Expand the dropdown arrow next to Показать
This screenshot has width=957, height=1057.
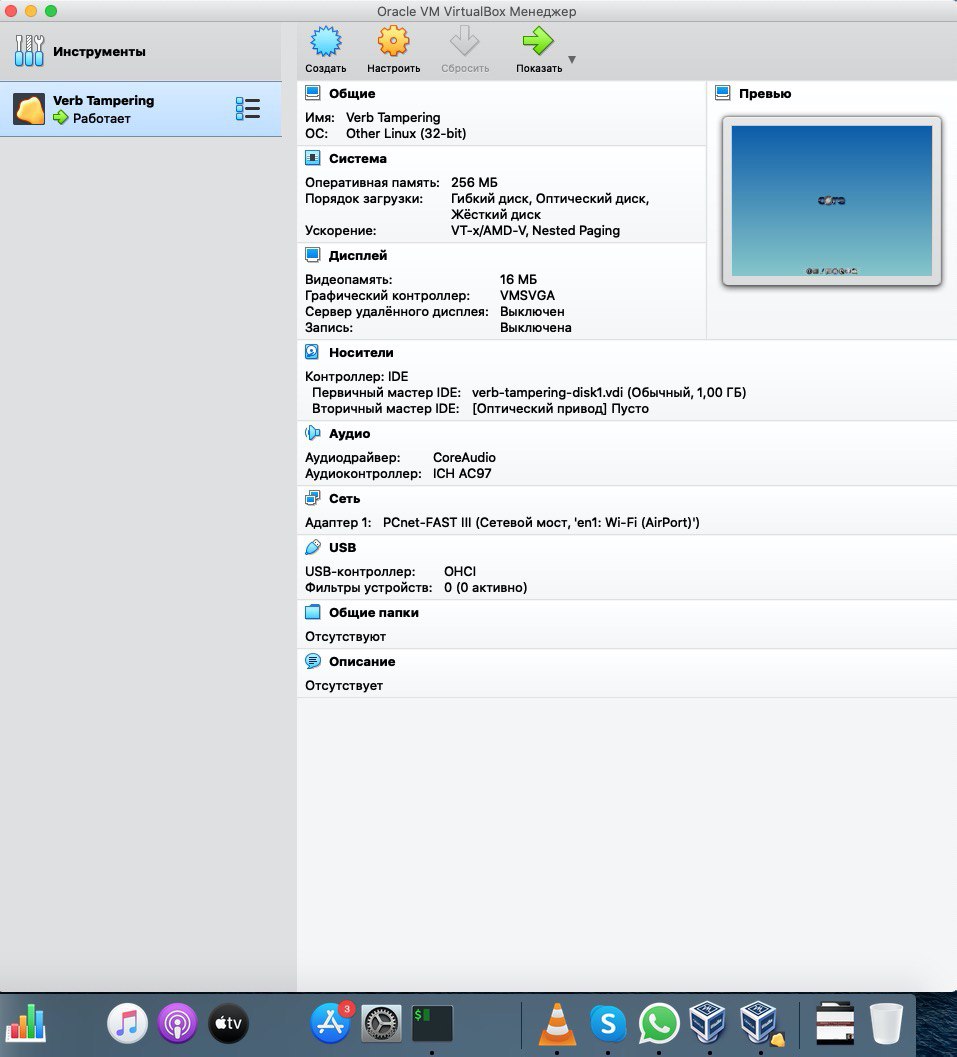[x=572, y=59]
